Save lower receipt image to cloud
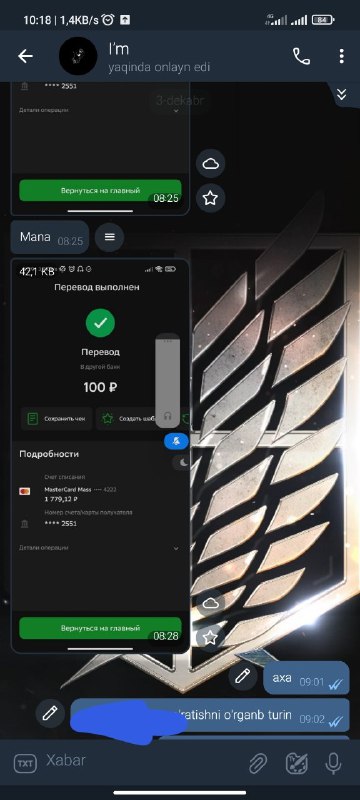The width and height of the screenshot is (360, 800). 211,603
